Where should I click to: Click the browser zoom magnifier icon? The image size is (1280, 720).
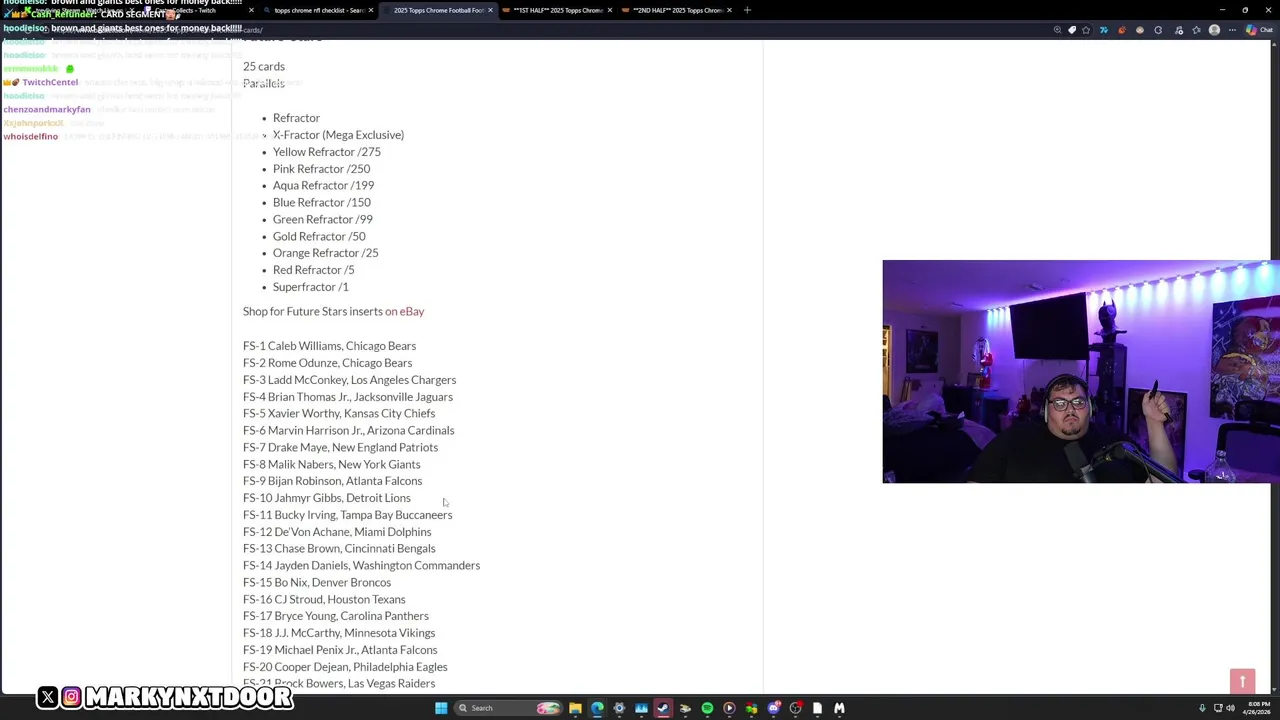pos(1058,30)
